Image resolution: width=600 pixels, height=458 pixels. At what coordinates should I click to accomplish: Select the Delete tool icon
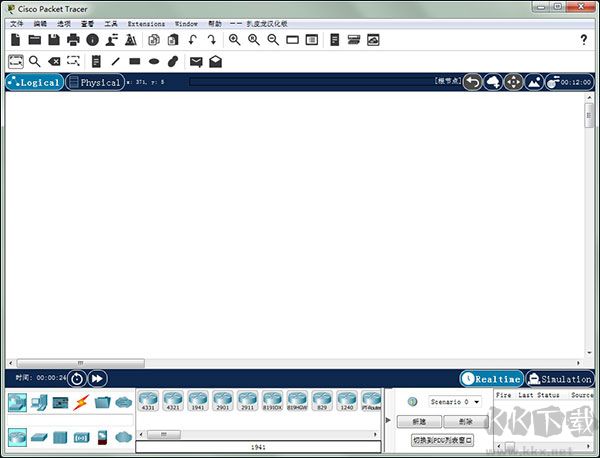point(54,61)
